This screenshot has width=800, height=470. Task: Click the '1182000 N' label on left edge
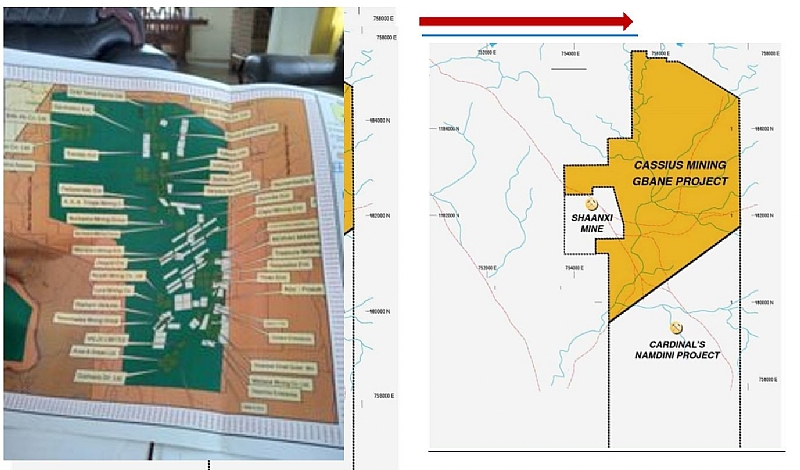pyautogui.click(x=448, y=215)
